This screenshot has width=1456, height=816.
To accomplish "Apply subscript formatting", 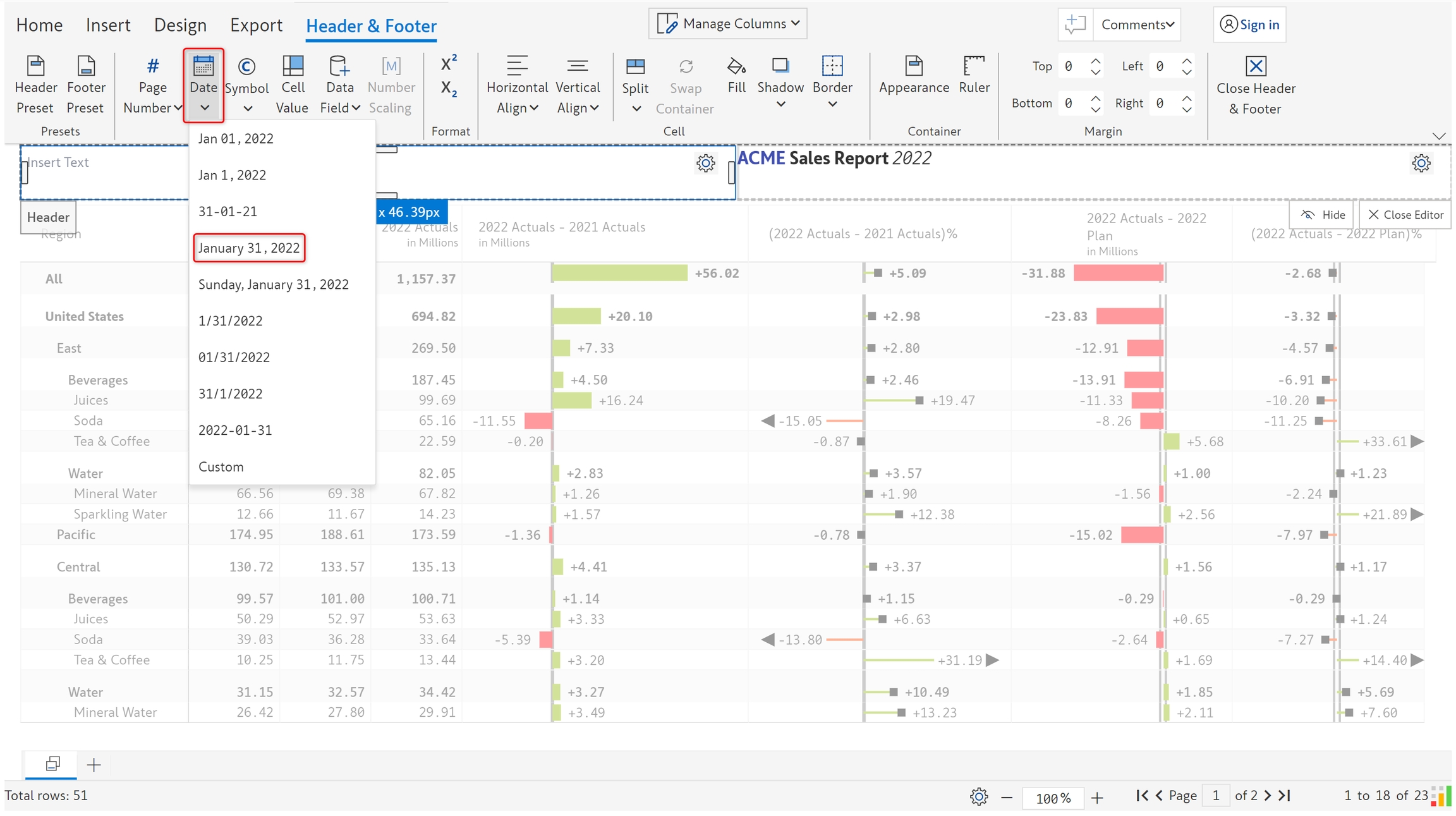I will pyautogui.click(x=449, y=88).
